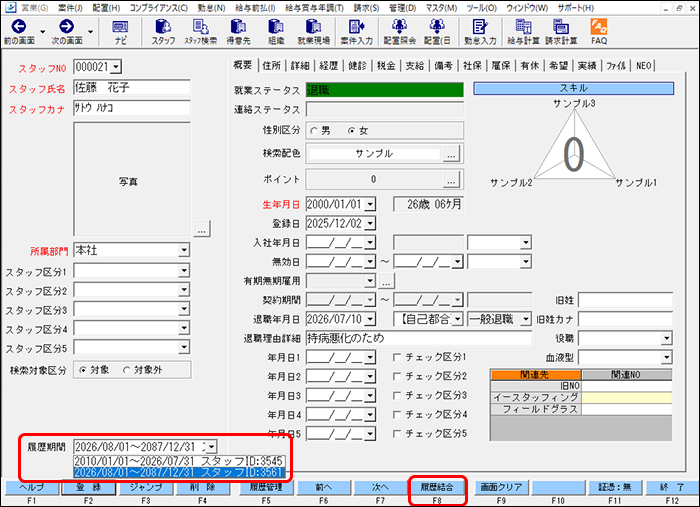Open the 組織 toolbar icon
700x507 pixels.
tap(276, 27)
